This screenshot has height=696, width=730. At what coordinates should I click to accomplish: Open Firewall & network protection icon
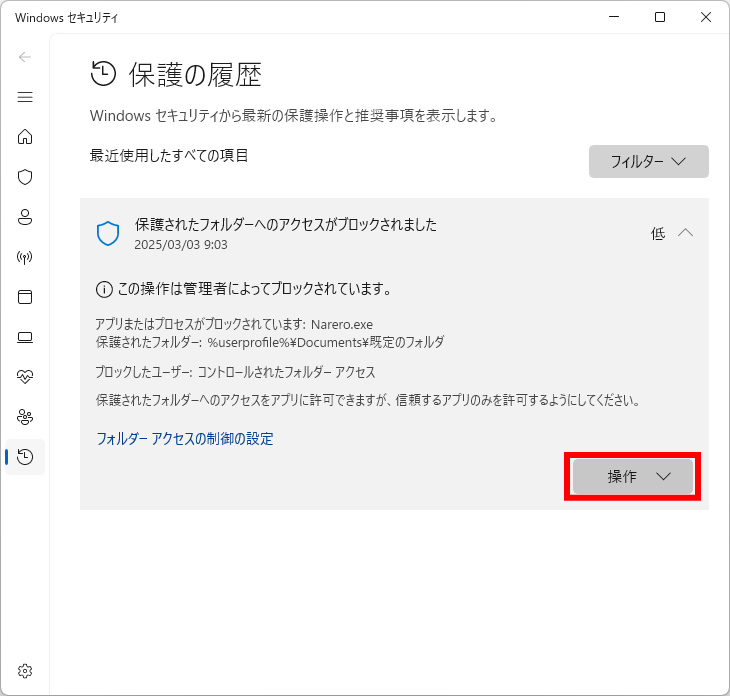click(x=25, y=257)
